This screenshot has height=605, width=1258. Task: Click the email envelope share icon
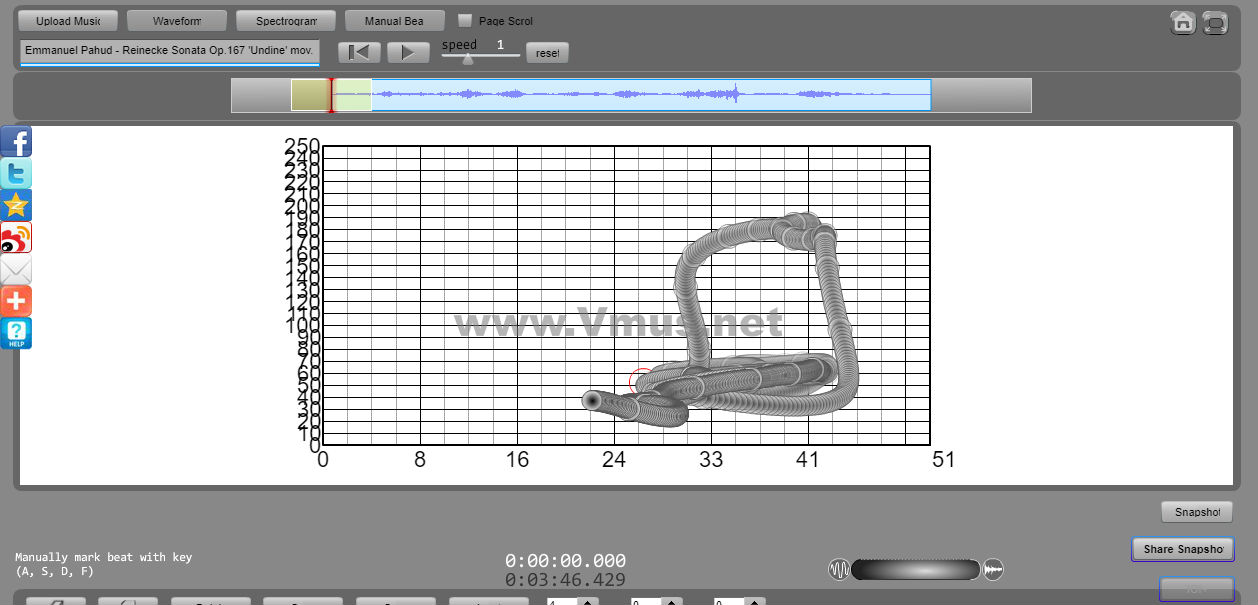16,270
